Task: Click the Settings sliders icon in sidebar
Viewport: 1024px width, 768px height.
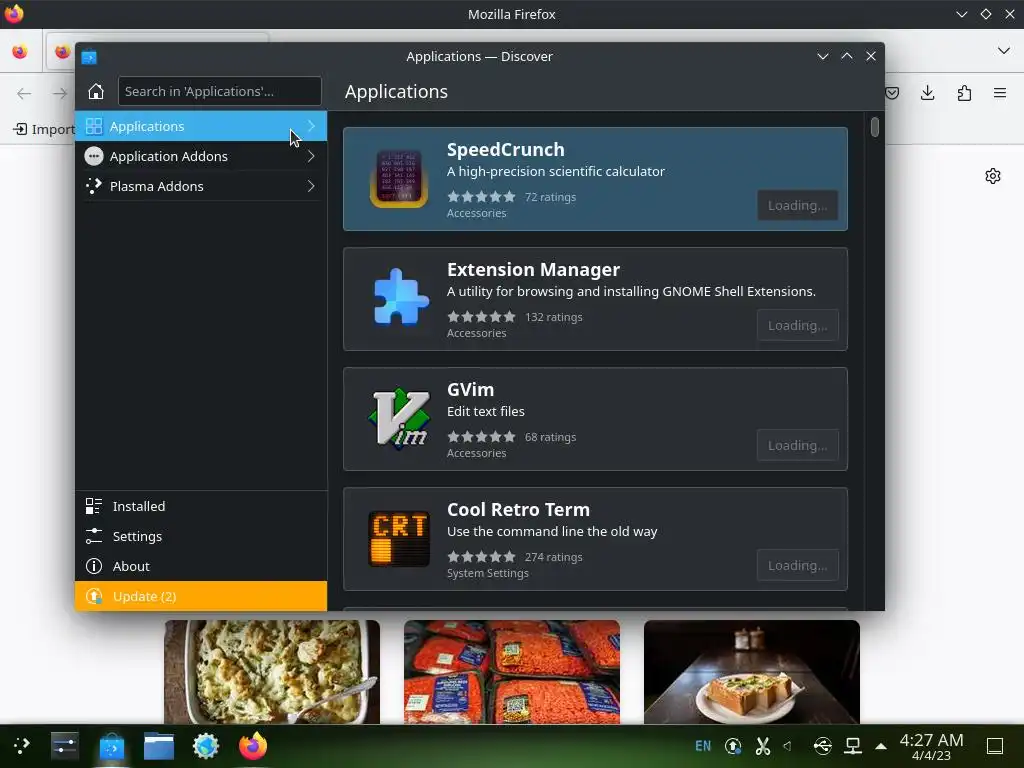Action: click(94, 536)
